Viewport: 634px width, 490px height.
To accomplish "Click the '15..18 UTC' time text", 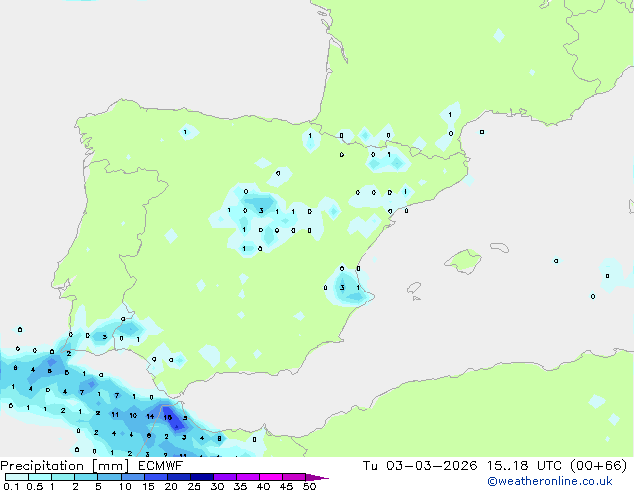I will coord(525,466).
